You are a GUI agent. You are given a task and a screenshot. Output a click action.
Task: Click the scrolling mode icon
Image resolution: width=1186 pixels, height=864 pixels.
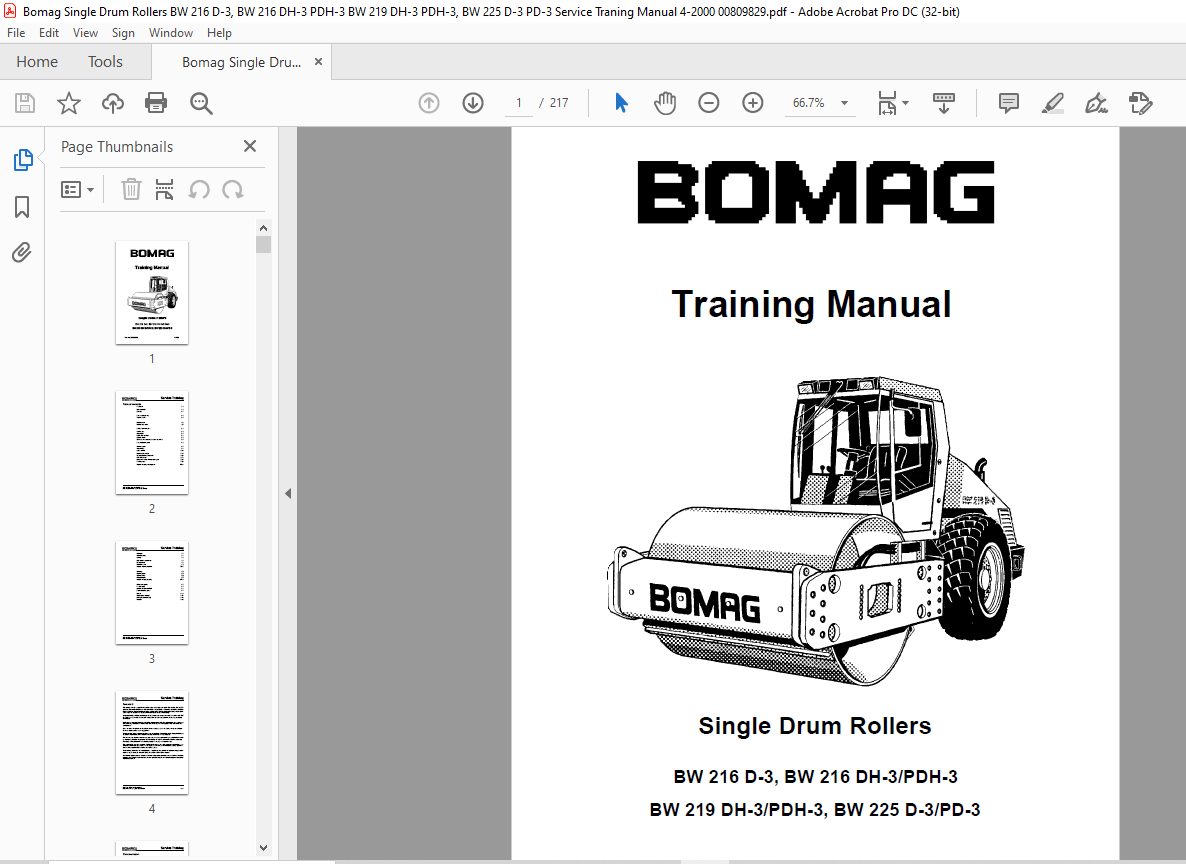[x=943, y=103]
